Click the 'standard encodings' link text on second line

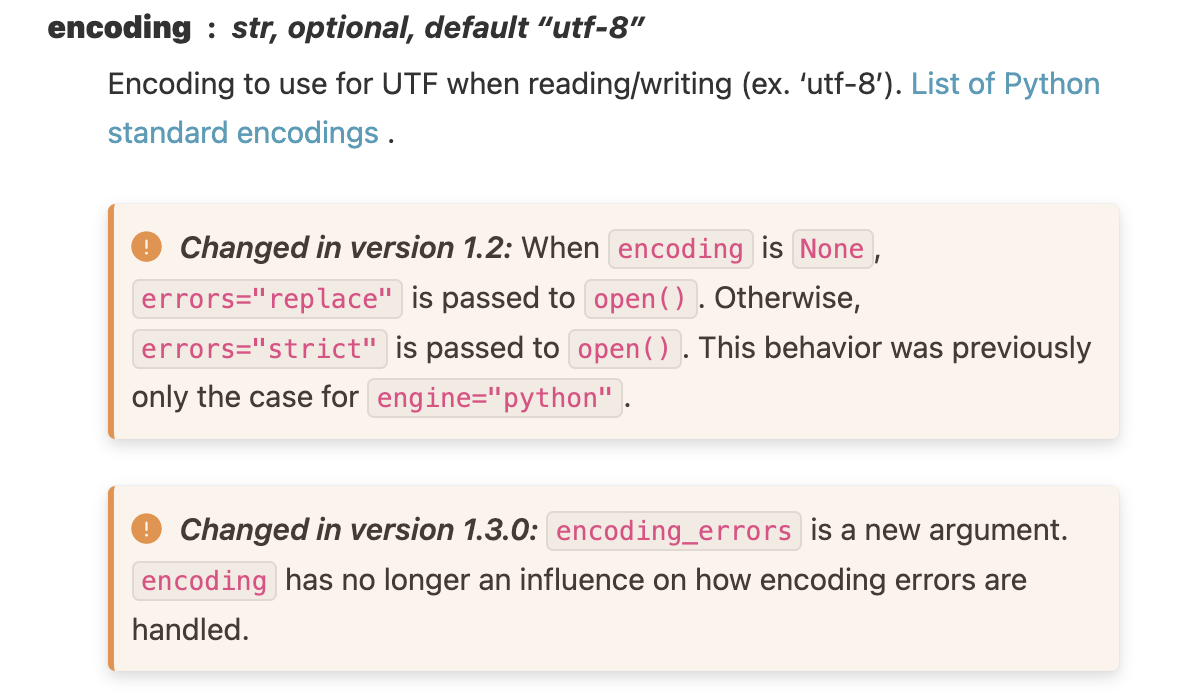243,133
